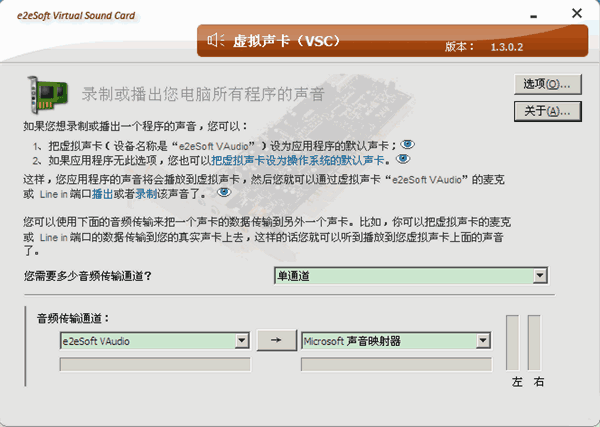Click version number 1.3.0.2
The width and height of the screenshot is (600, 427).
[x=507, y=47]
